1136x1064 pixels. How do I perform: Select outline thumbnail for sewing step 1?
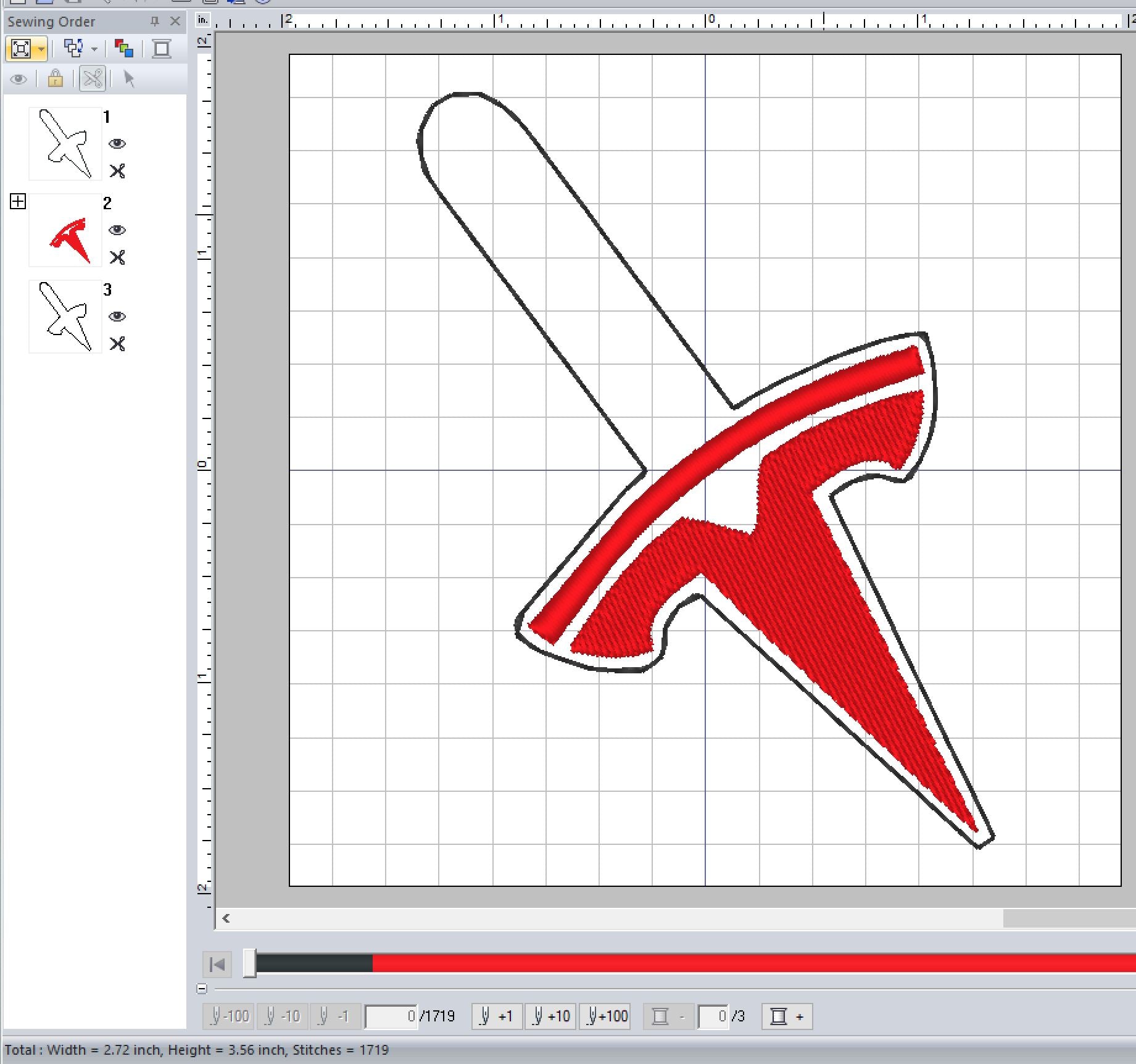[65, 144]
